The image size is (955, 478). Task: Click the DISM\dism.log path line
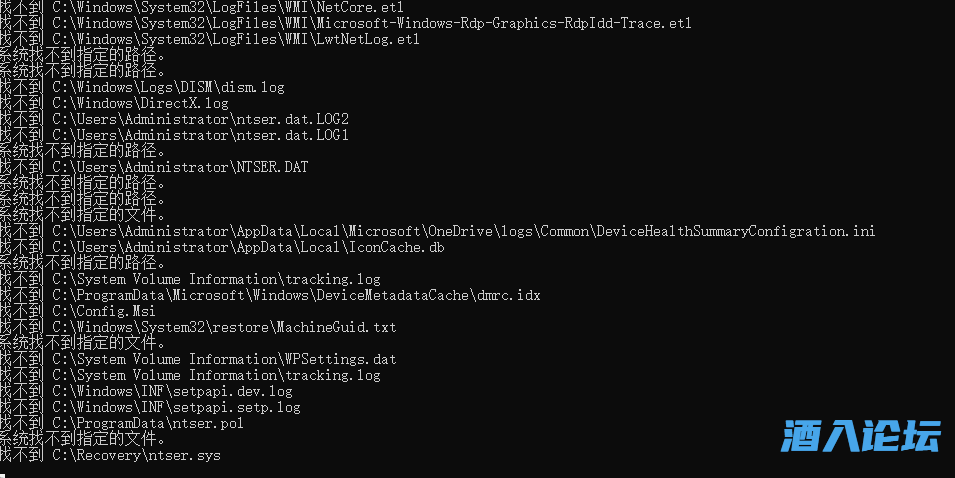(x=141, y=87)
